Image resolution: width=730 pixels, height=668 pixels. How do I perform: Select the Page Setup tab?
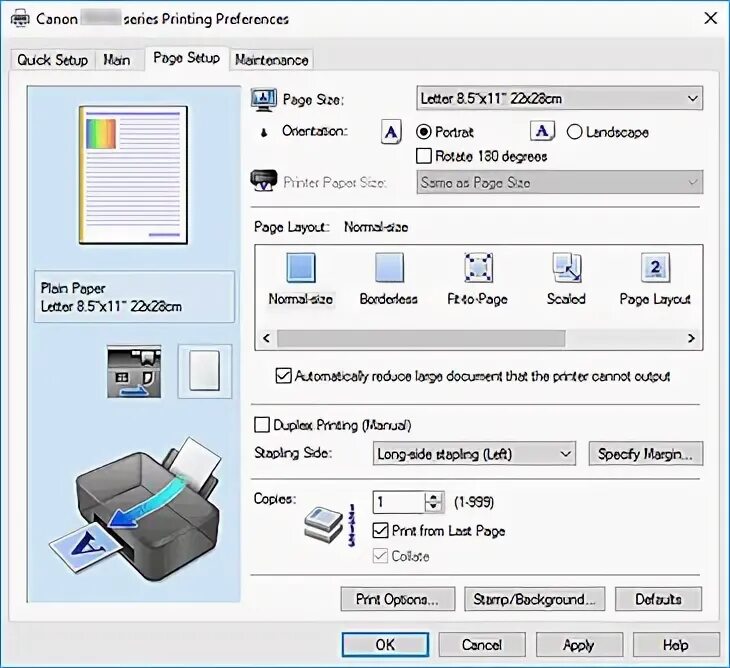click(186, 58)
